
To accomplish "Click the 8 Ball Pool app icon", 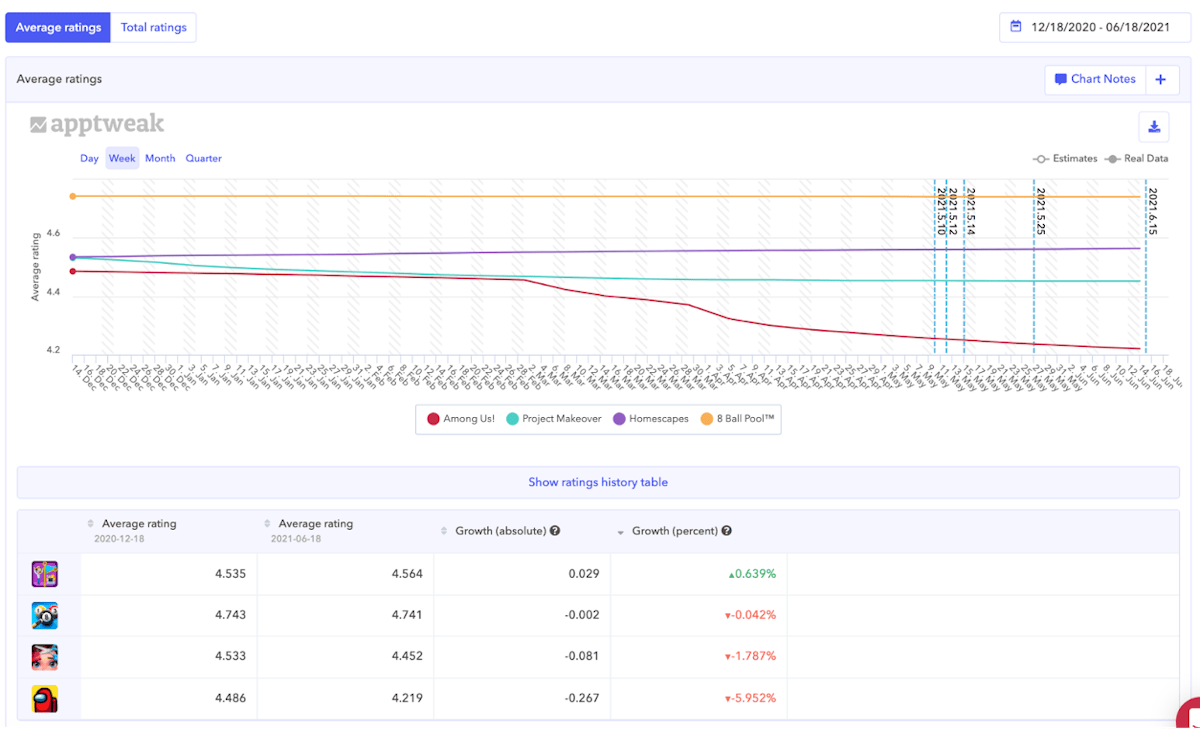I will click(x=44, y=615).
